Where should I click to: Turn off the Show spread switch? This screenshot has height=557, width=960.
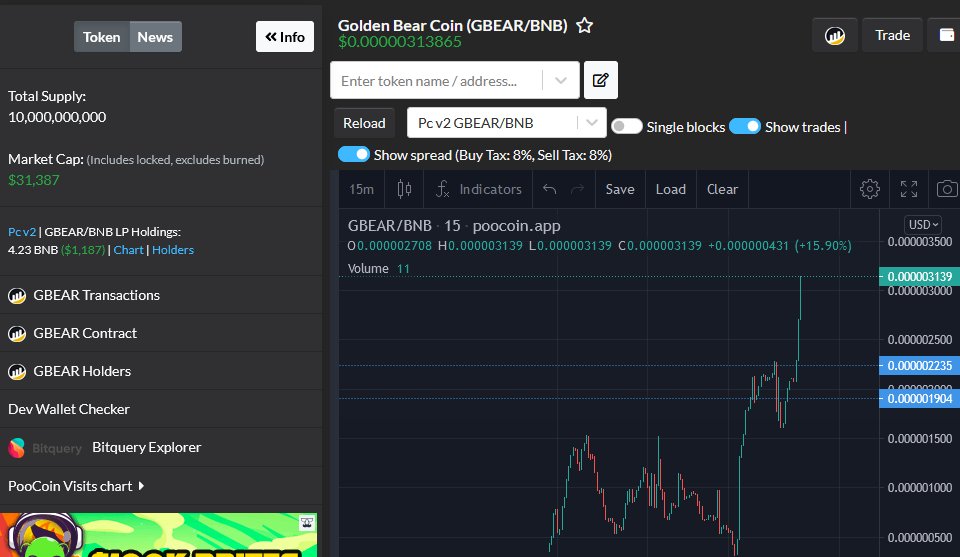(353, 155)
